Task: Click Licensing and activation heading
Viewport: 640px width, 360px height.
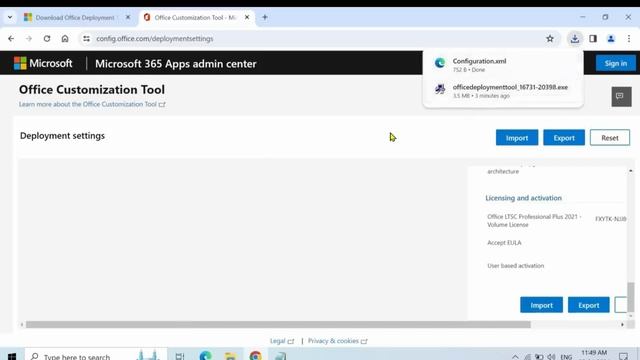Action: [x=523, y=198]
